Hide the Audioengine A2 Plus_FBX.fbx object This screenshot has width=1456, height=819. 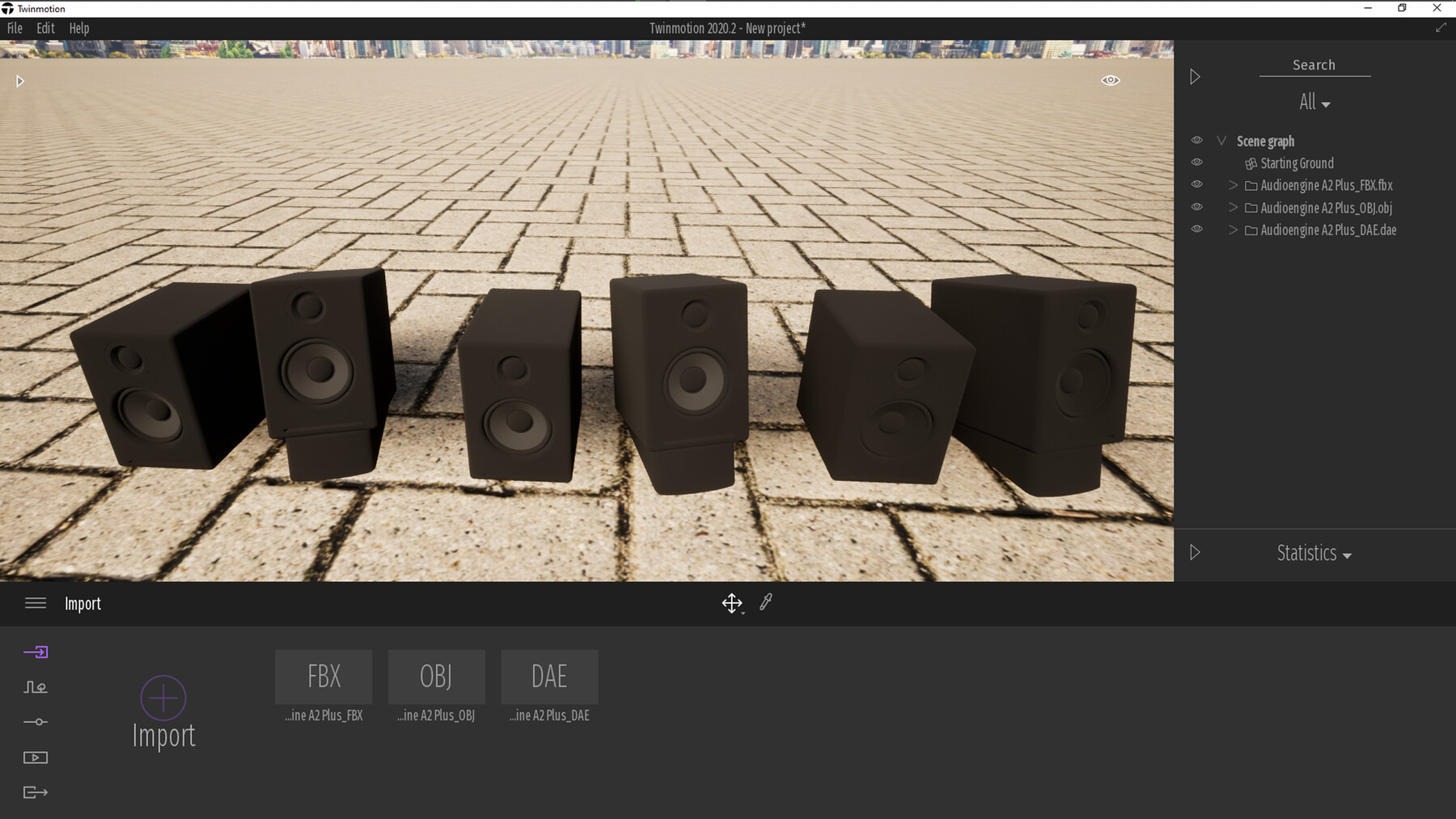pos(1197,184)
